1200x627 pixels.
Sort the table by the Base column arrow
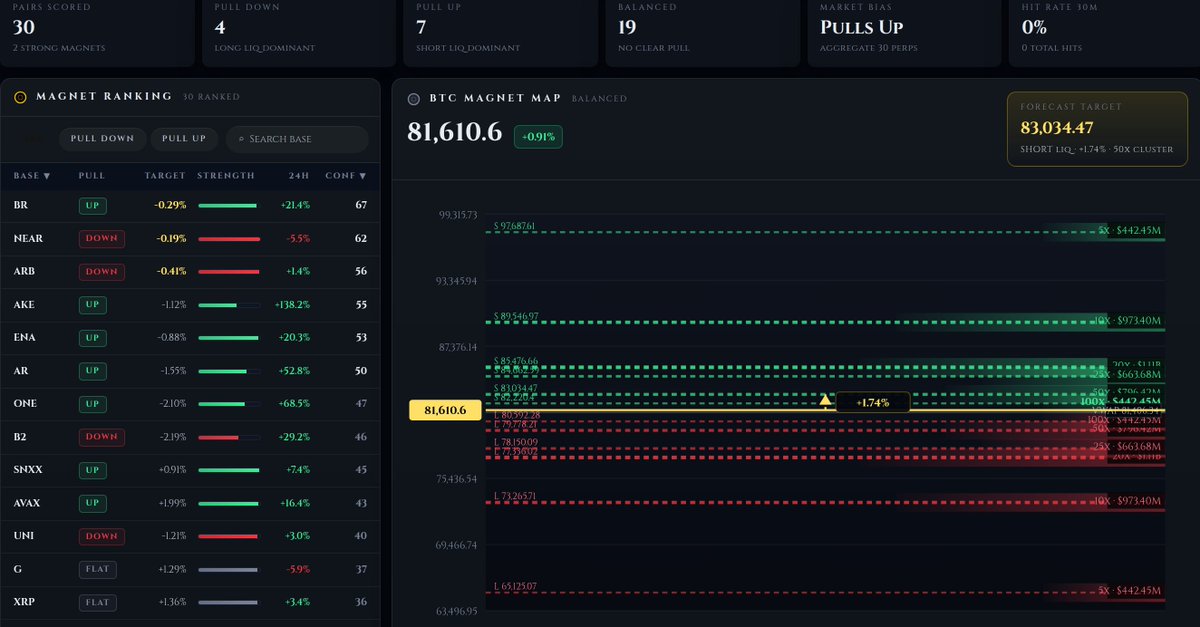click(46, 176)
